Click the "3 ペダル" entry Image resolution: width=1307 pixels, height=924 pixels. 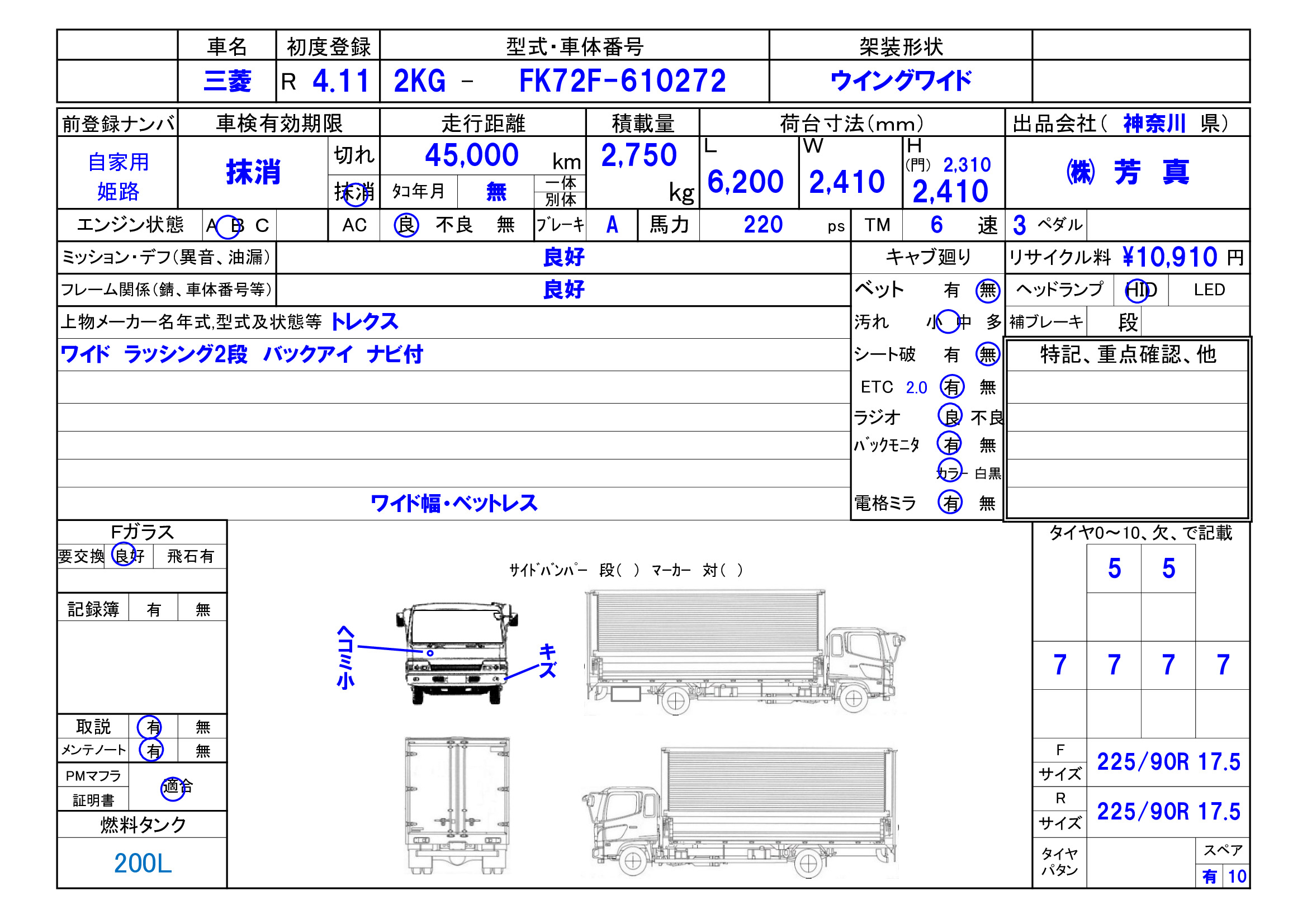pos(1048,225)
